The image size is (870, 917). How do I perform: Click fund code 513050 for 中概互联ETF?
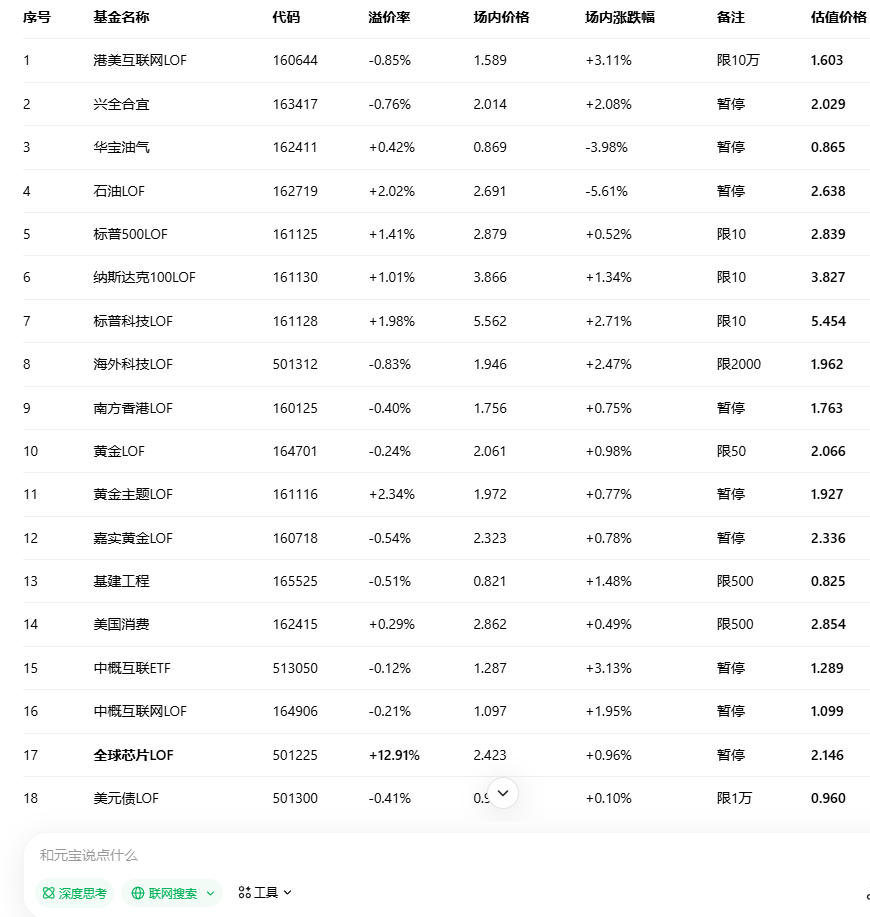pyautogui.click(x=295, y=668)
